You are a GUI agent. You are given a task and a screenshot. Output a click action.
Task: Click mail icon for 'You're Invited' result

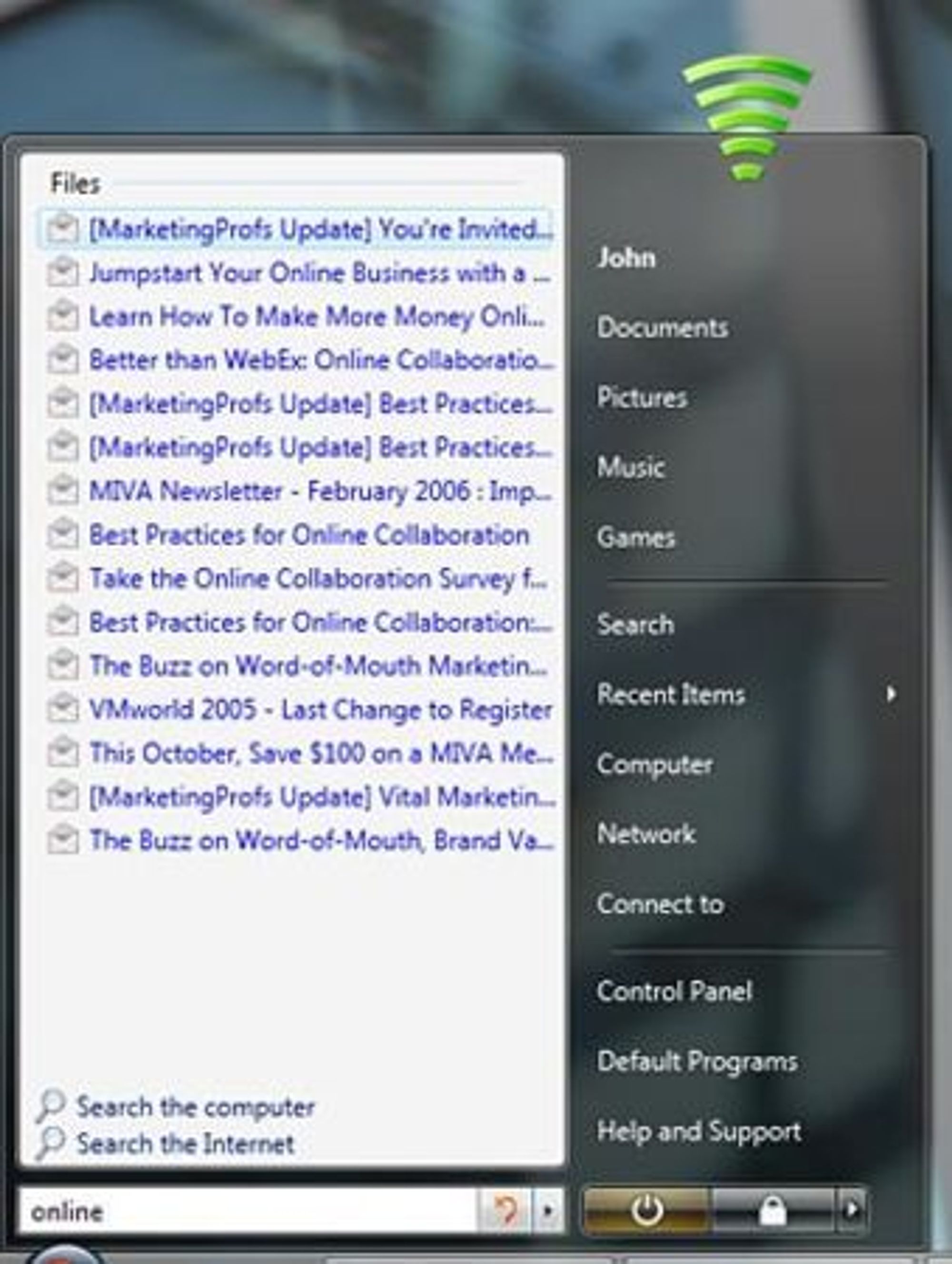pos(62,229)
